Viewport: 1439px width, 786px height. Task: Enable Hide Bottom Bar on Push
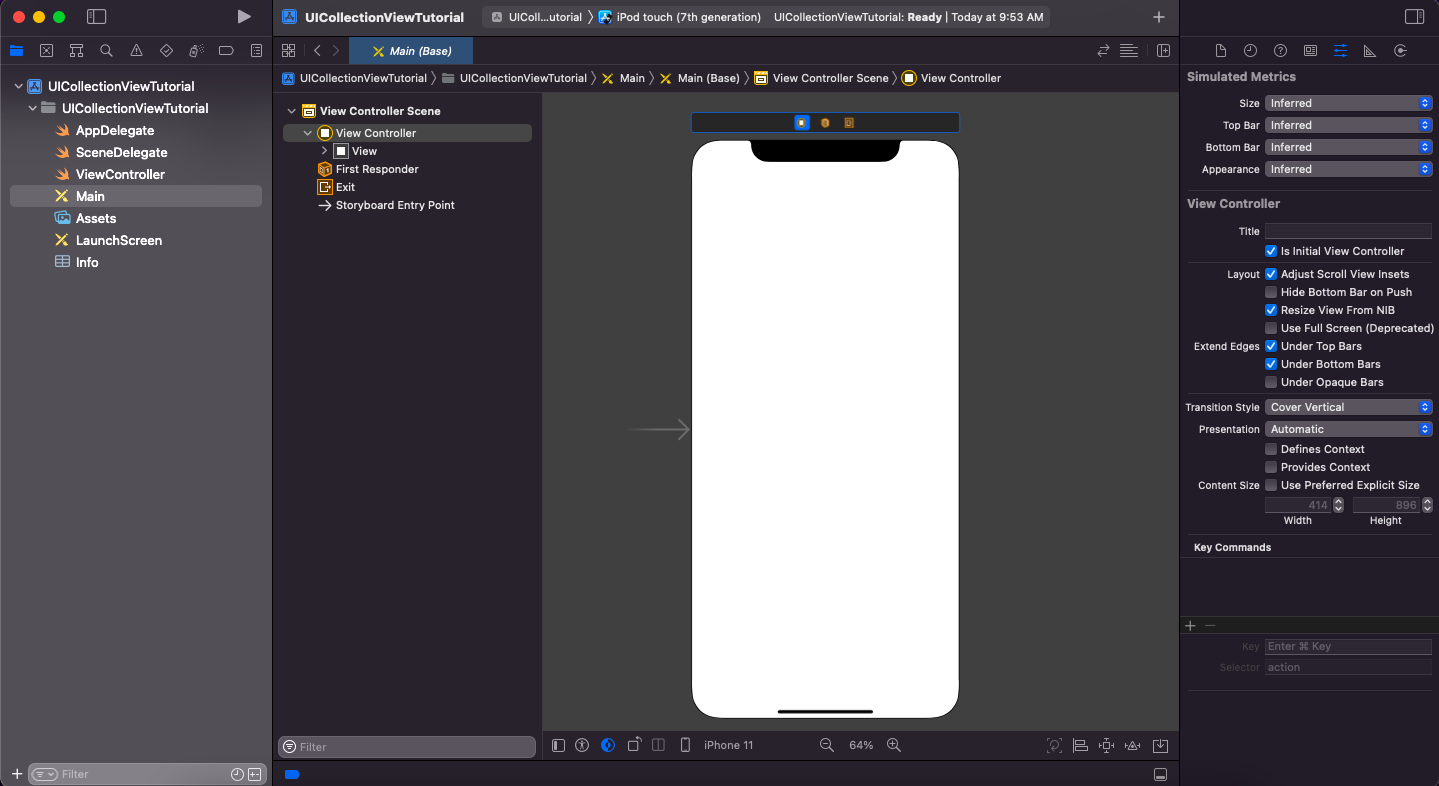point(1271,292)
